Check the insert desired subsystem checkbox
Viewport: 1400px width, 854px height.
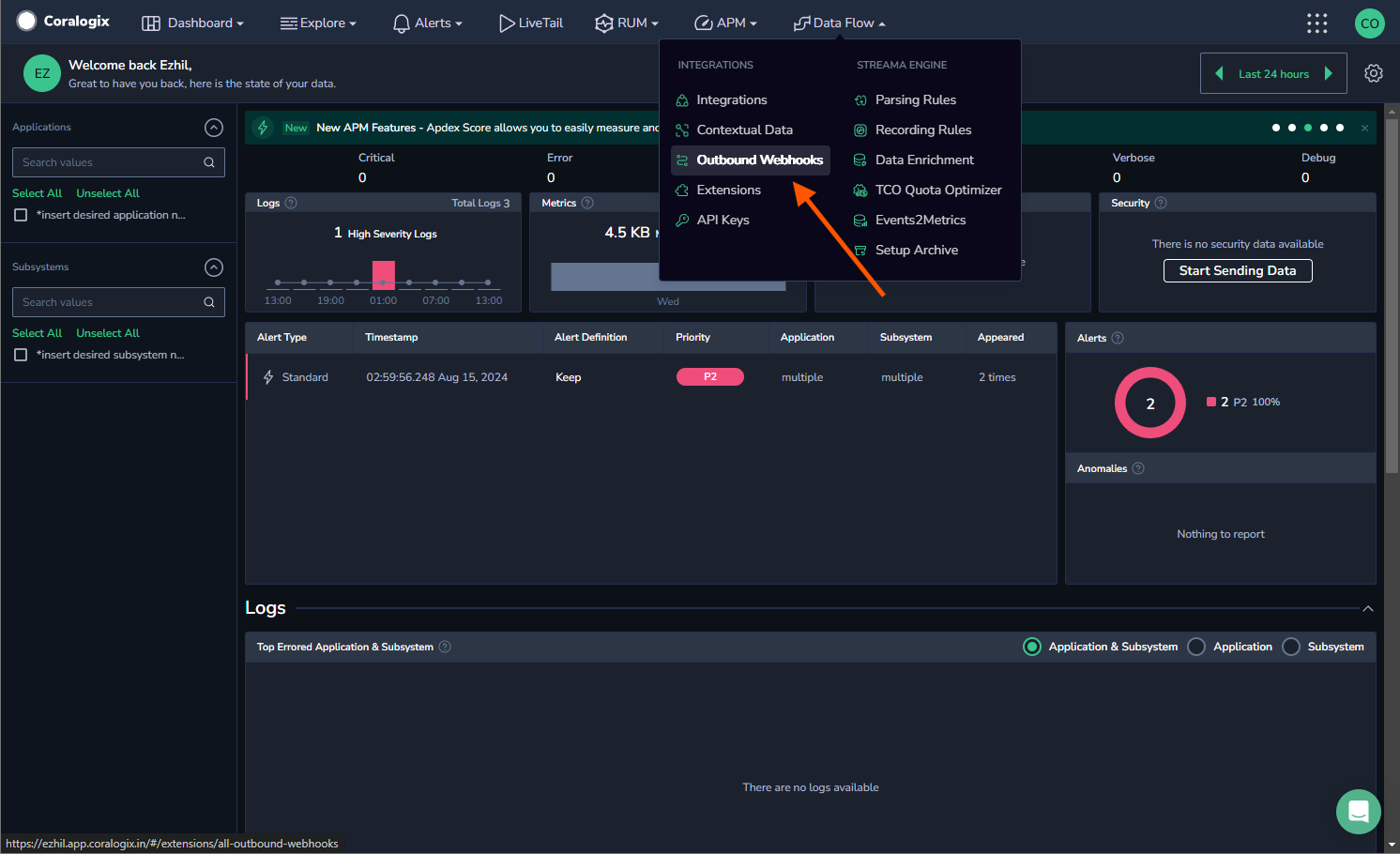coord(21,355)
